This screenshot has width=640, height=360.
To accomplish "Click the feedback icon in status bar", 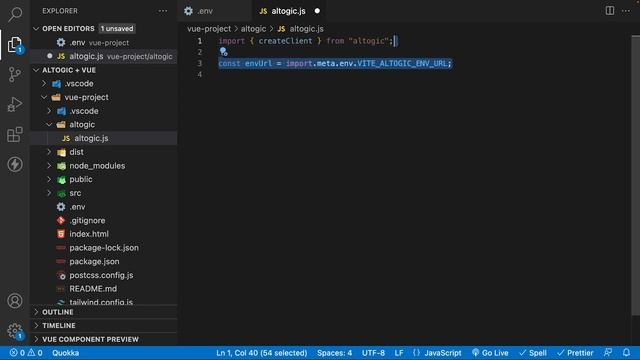I will (608, 352).
